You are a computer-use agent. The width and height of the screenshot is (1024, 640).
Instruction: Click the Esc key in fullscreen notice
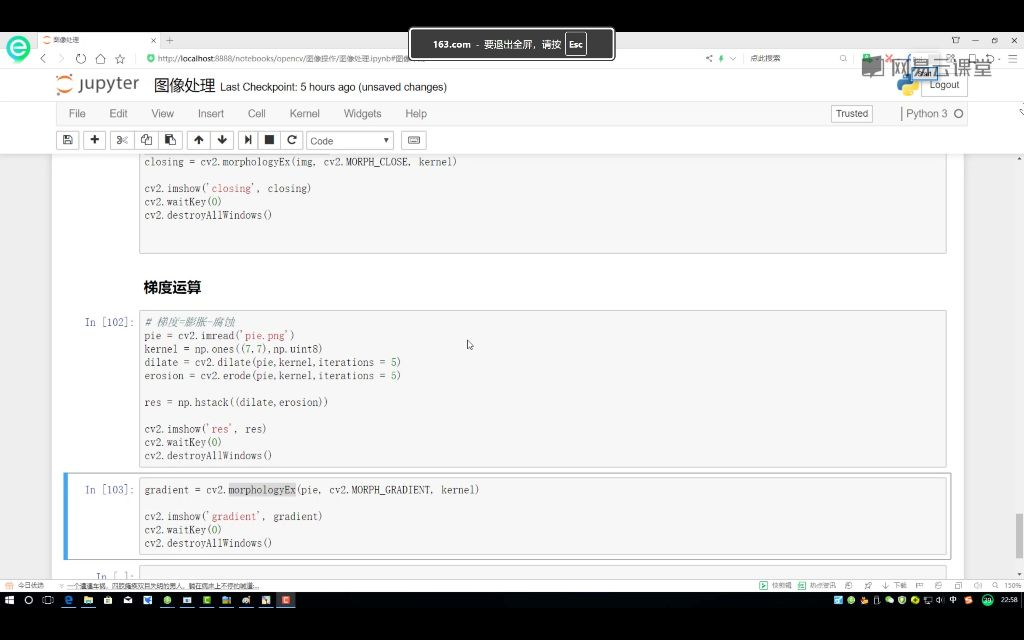[x=575, y=44]
